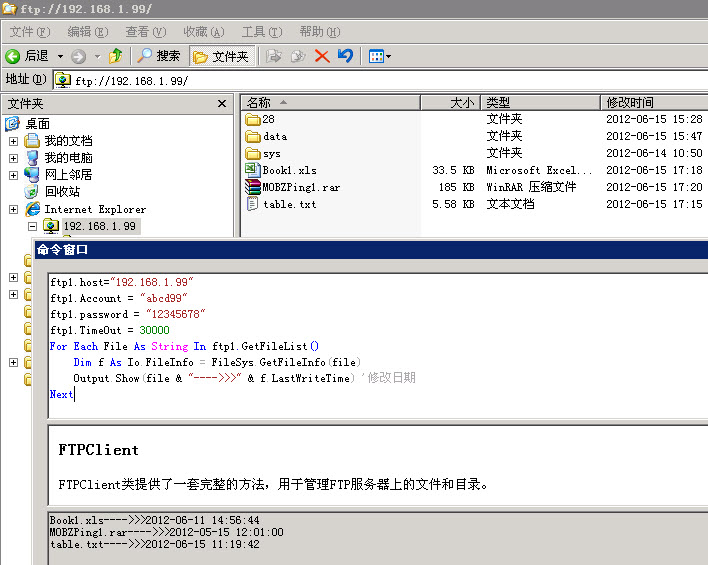Click the WinRAR 压缩文件 type cell
The width and height of the screenshot is (708, 565).
531,187
